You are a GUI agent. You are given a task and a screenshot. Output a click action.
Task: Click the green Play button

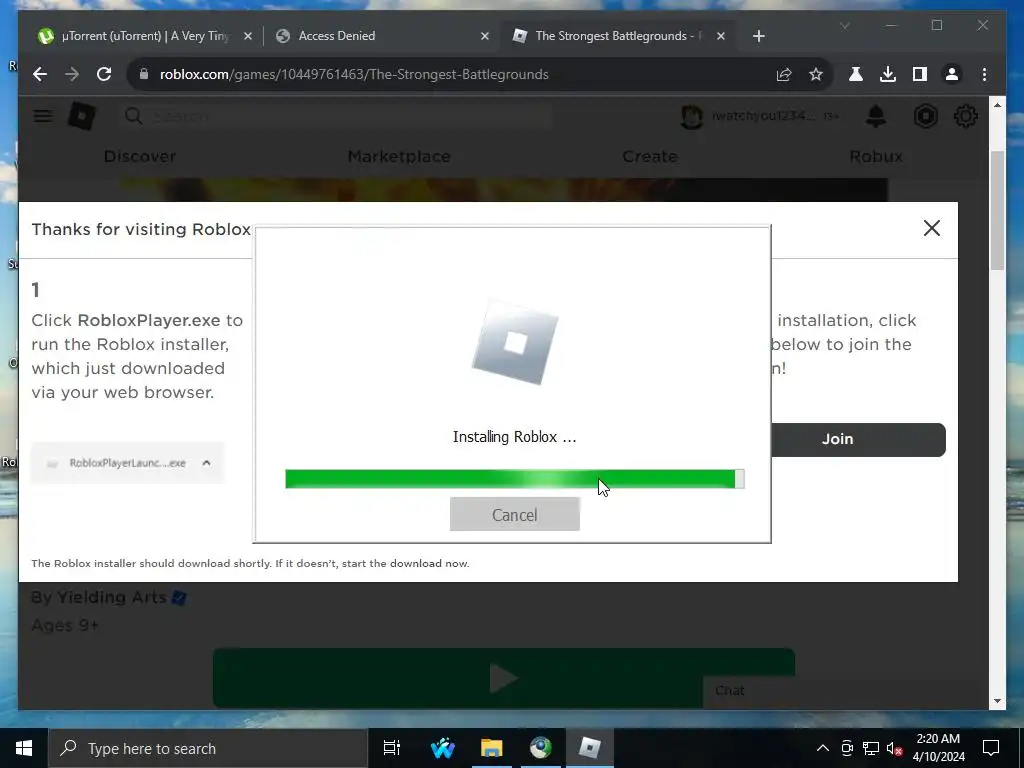click(x=504, y=678)
